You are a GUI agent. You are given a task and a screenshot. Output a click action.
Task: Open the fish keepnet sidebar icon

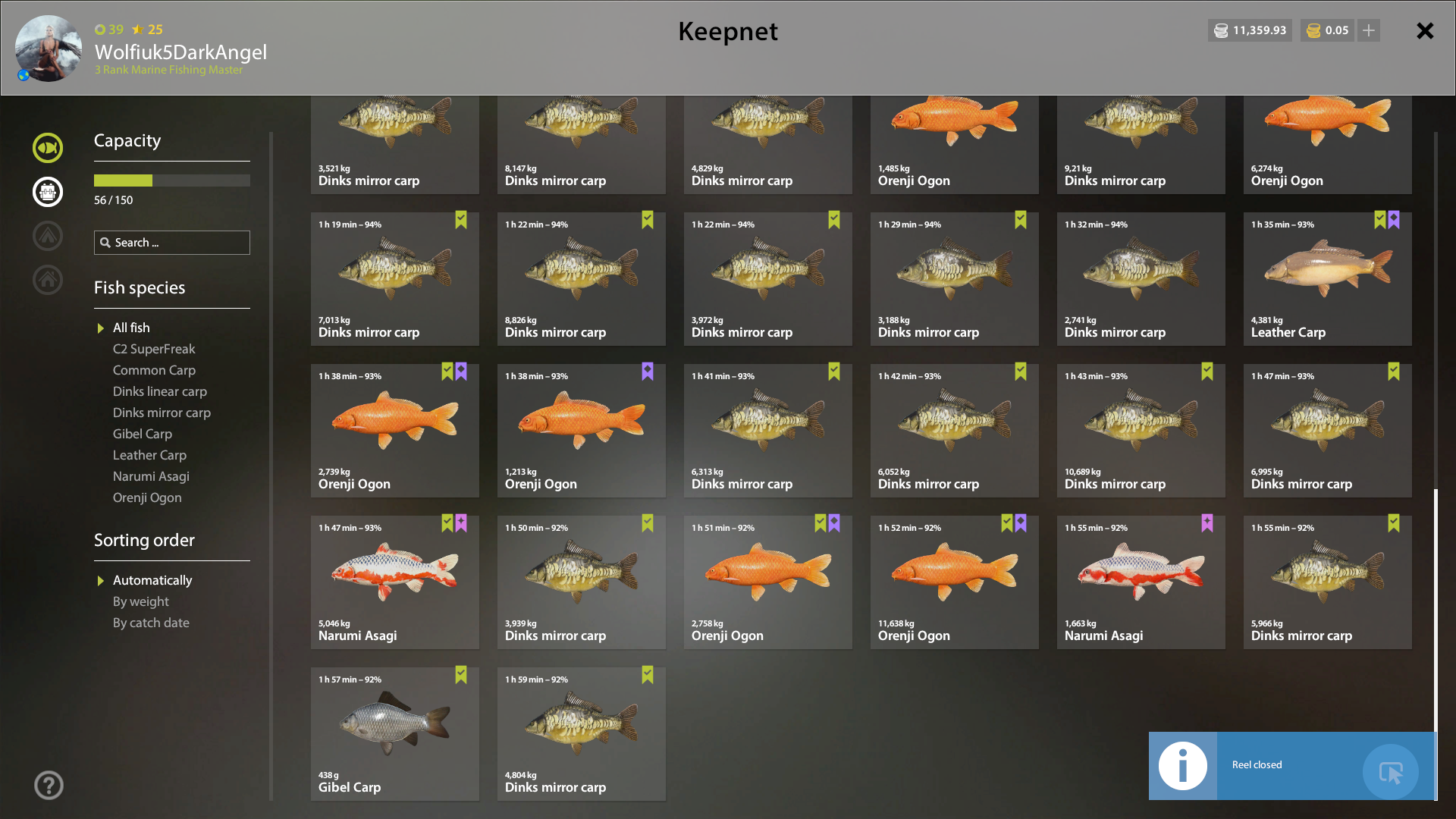pyautogui.click(x=48, y=148)
